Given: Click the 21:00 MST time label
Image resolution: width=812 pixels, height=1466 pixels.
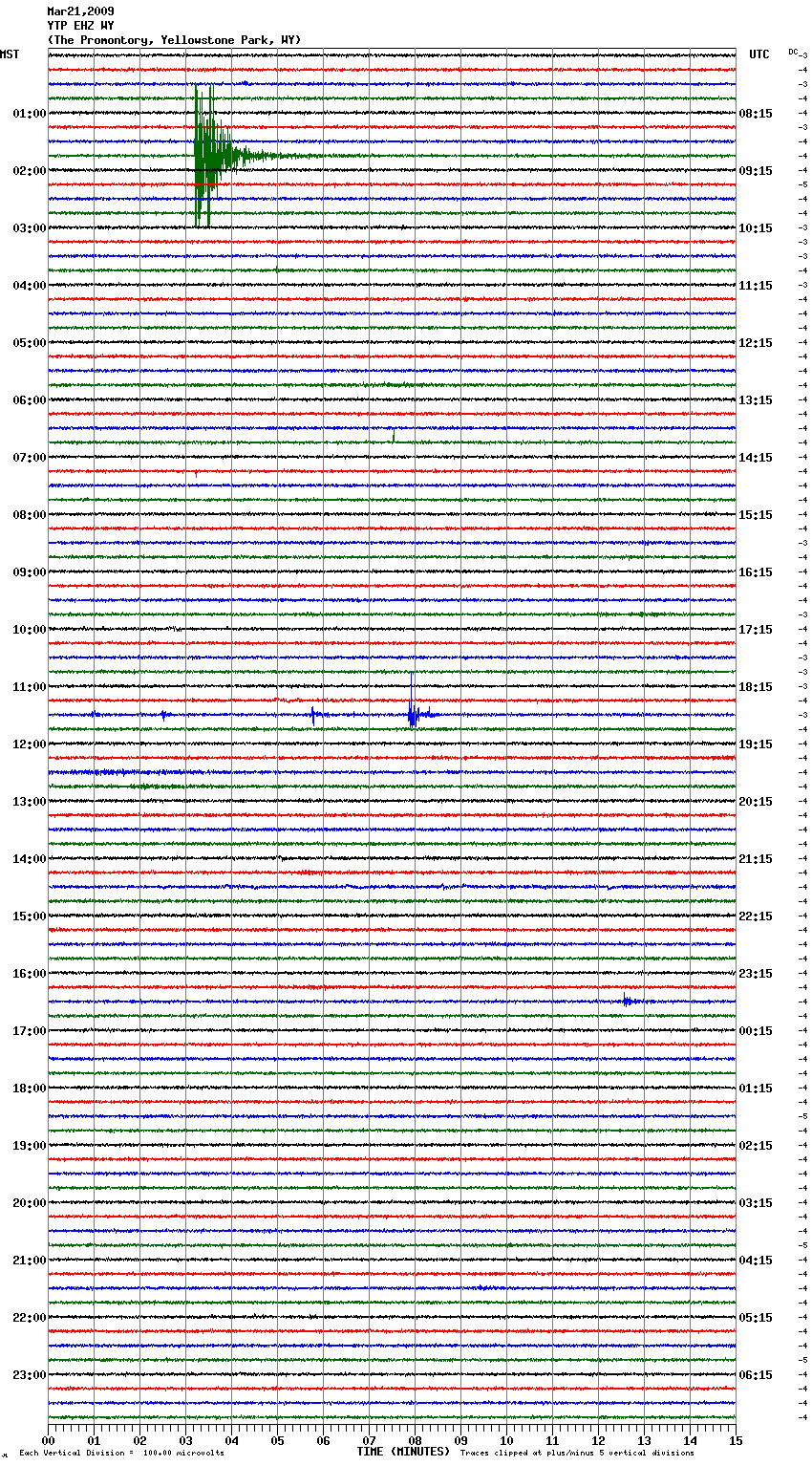Looking at the screenshot, I should pos(30,1261).
